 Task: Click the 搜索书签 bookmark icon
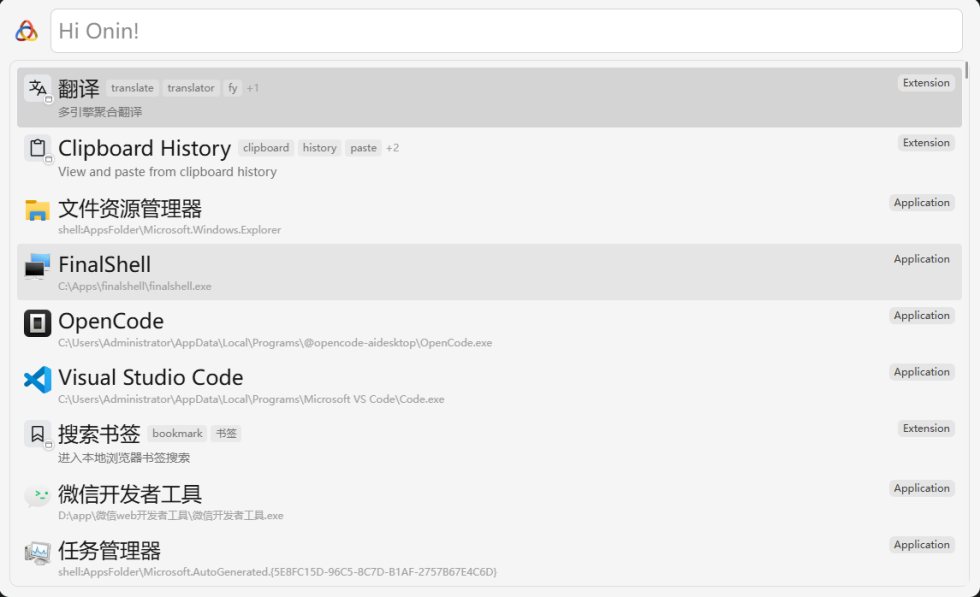coord(38,434)
